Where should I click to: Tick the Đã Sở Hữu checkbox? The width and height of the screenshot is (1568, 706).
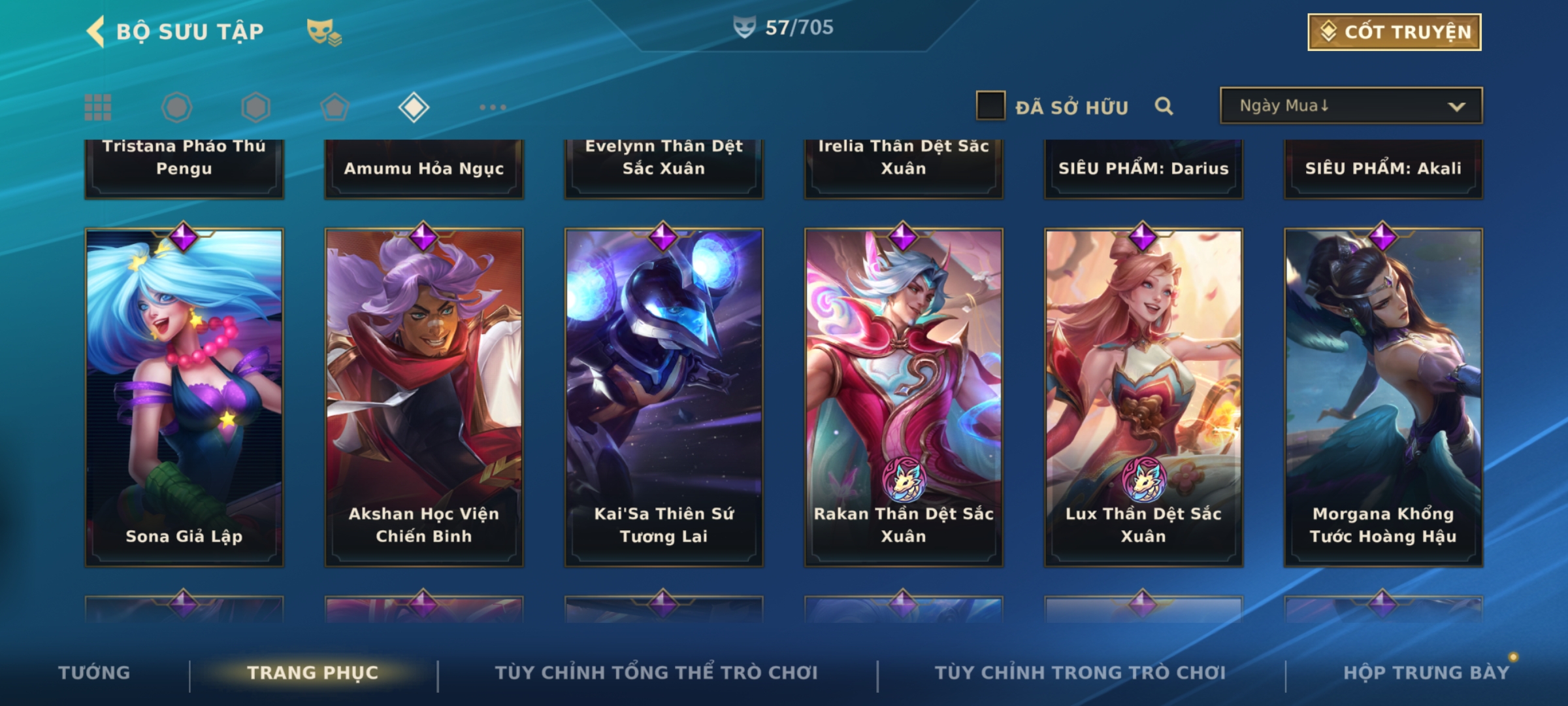990,106
